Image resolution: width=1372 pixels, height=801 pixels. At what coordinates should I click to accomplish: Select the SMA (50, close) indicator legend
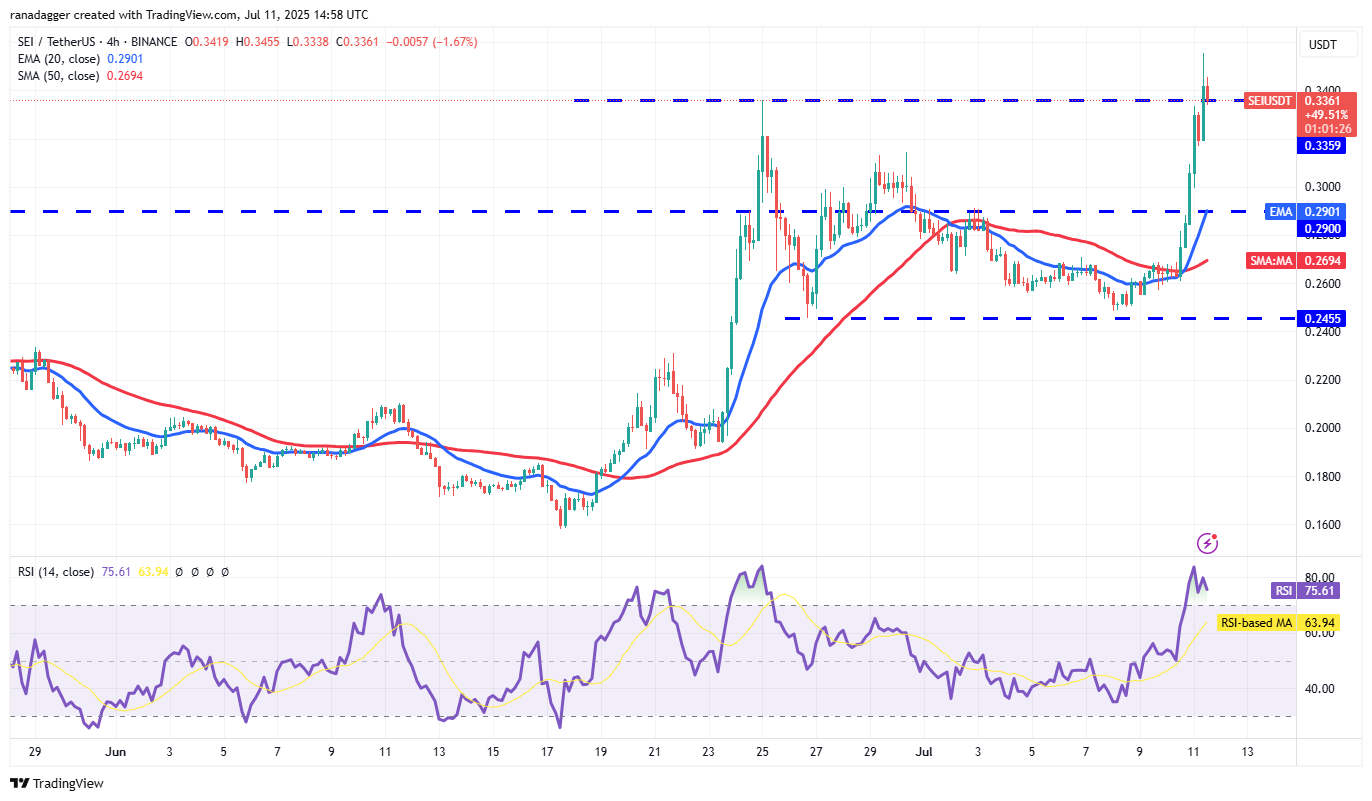point(56,76)
